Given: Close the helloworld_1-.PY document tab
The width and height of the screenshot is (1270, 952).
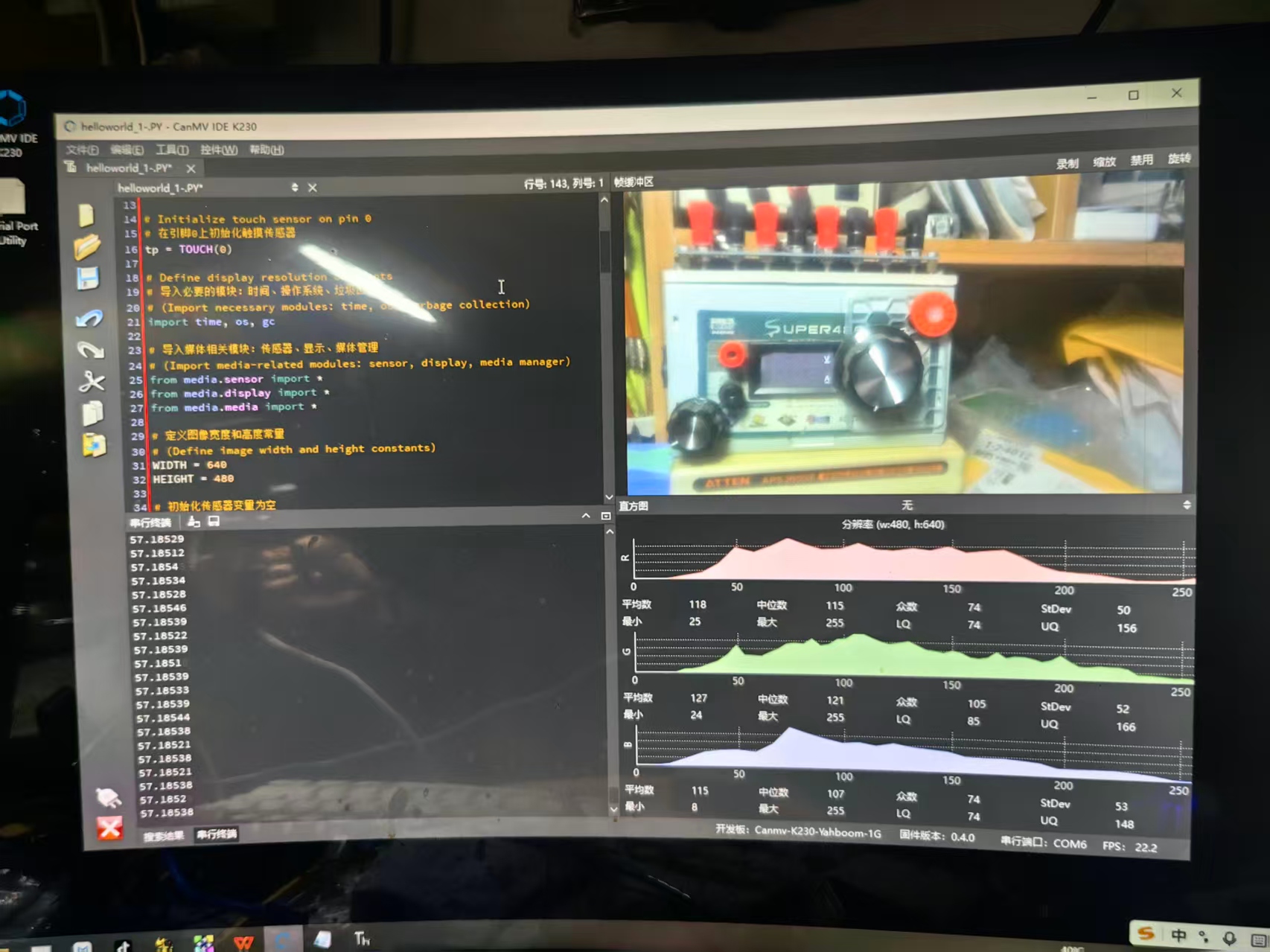Looking at the screenshot, I should click(x=191, y=168).
